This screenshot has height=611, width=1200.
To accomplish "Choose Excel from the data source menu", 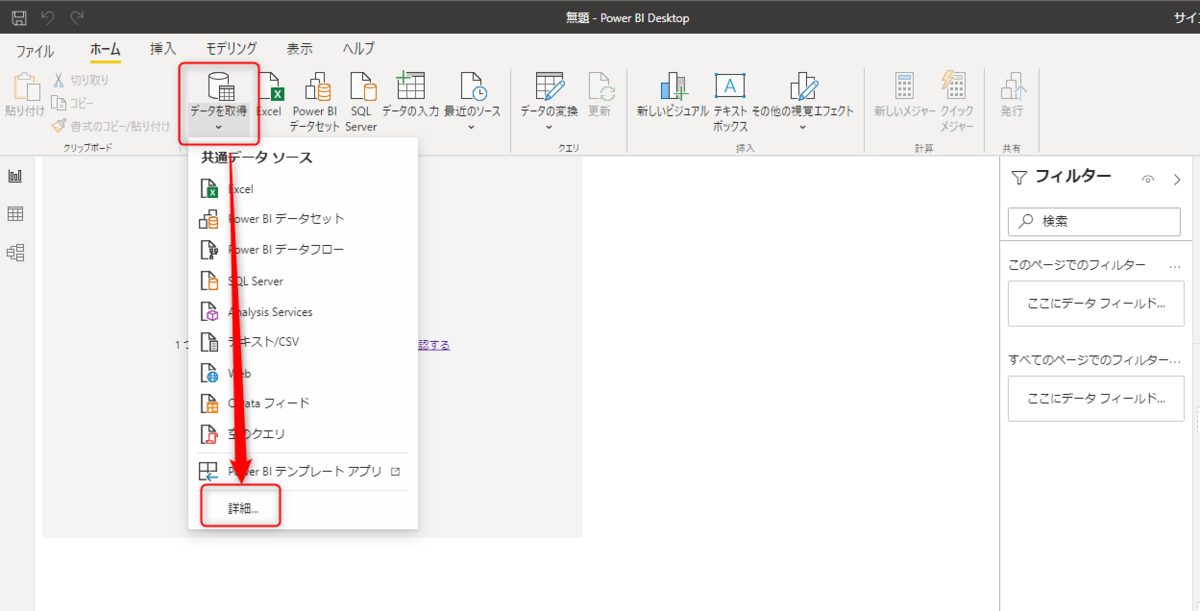I will point(303,188).
